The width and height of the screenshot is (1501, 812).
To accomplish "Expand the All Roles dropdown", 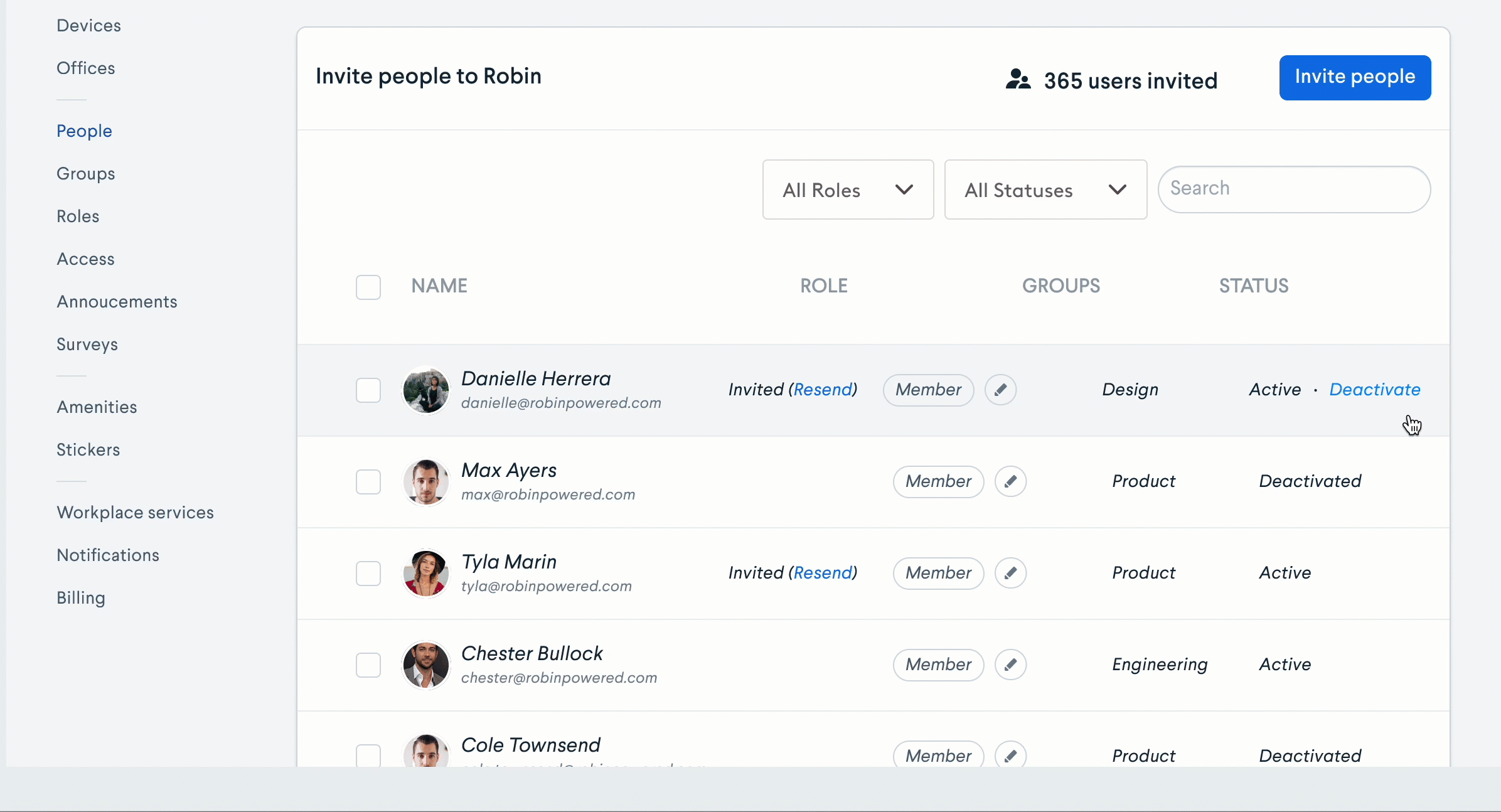I will point(848,190).
